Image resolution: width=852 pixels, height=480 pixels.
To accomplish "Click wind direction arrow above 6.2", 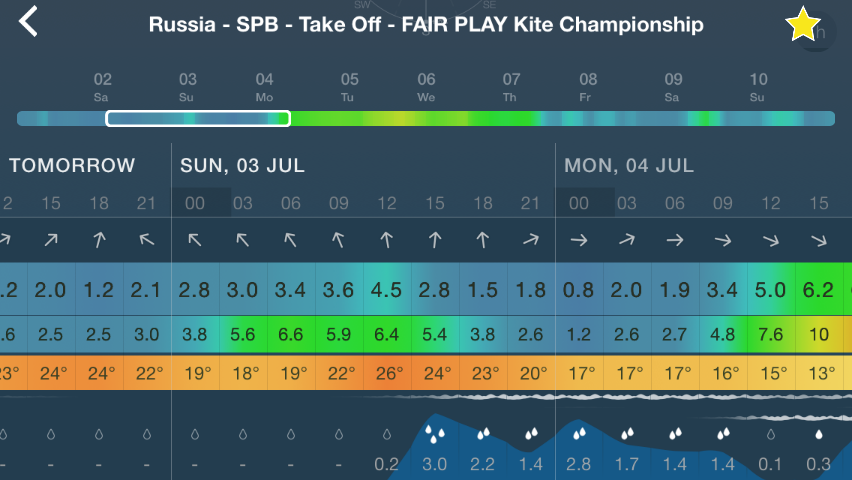I will tap(819, 240).
